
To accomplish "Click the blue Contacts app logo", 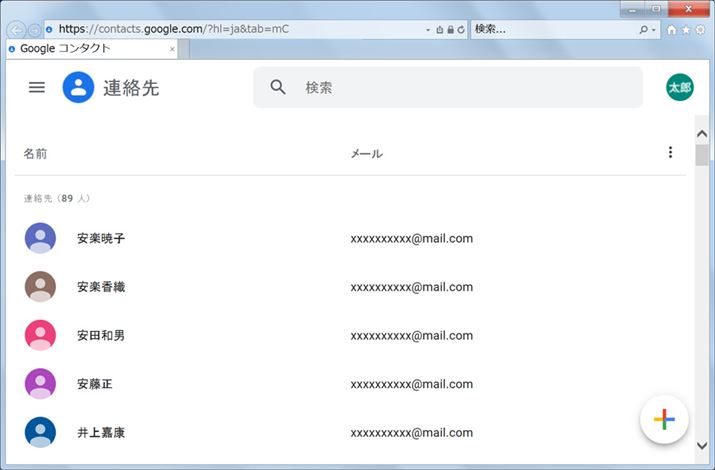I will [x=78, y=87].
